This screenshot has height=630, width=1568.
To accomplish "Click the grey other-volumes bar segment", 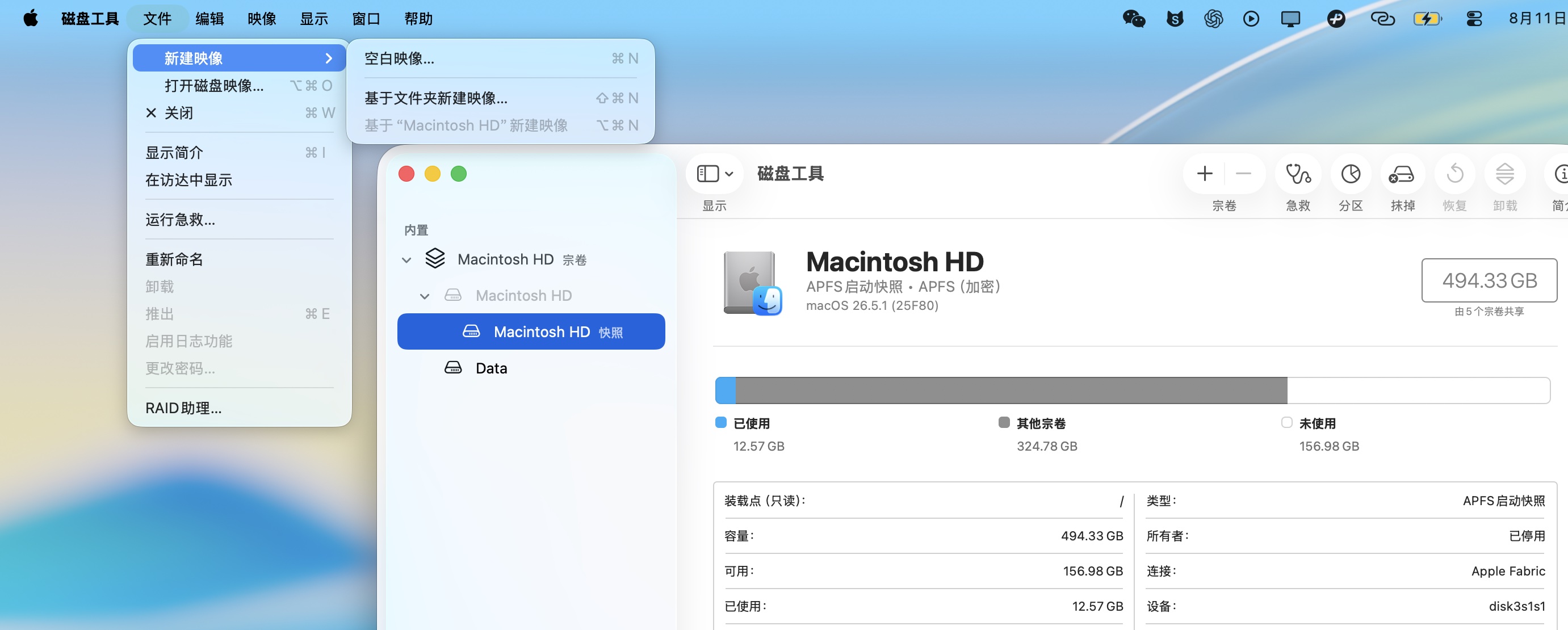I will pos(1011,390).
